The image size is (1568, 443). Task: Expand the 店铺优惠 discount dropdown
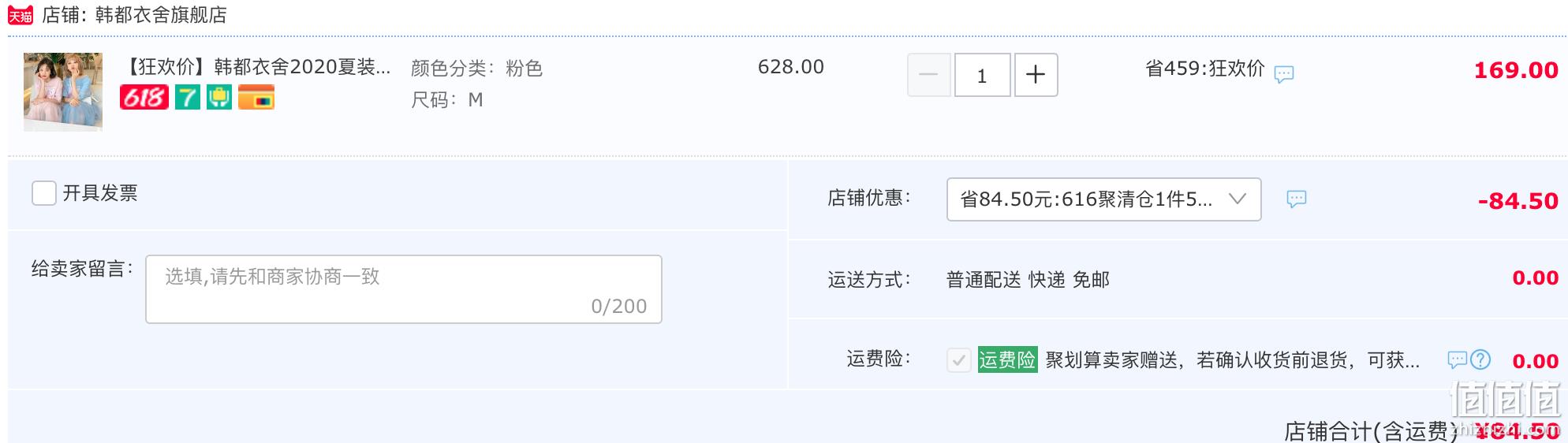click(1103, 199)
